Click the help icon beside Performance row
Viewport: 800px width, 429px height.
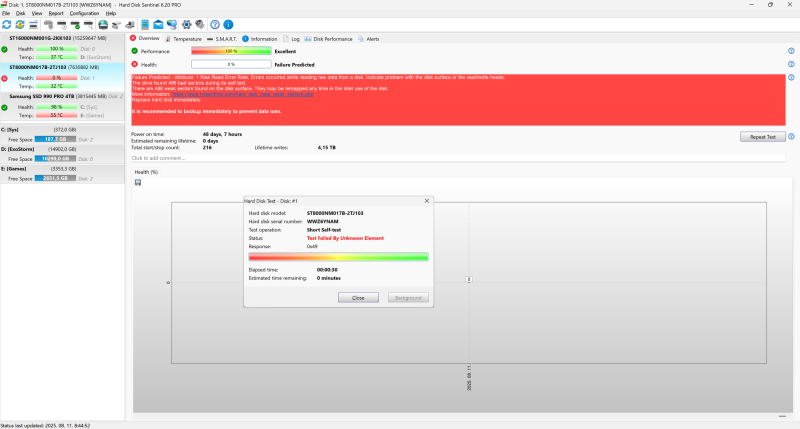(791, 51)
